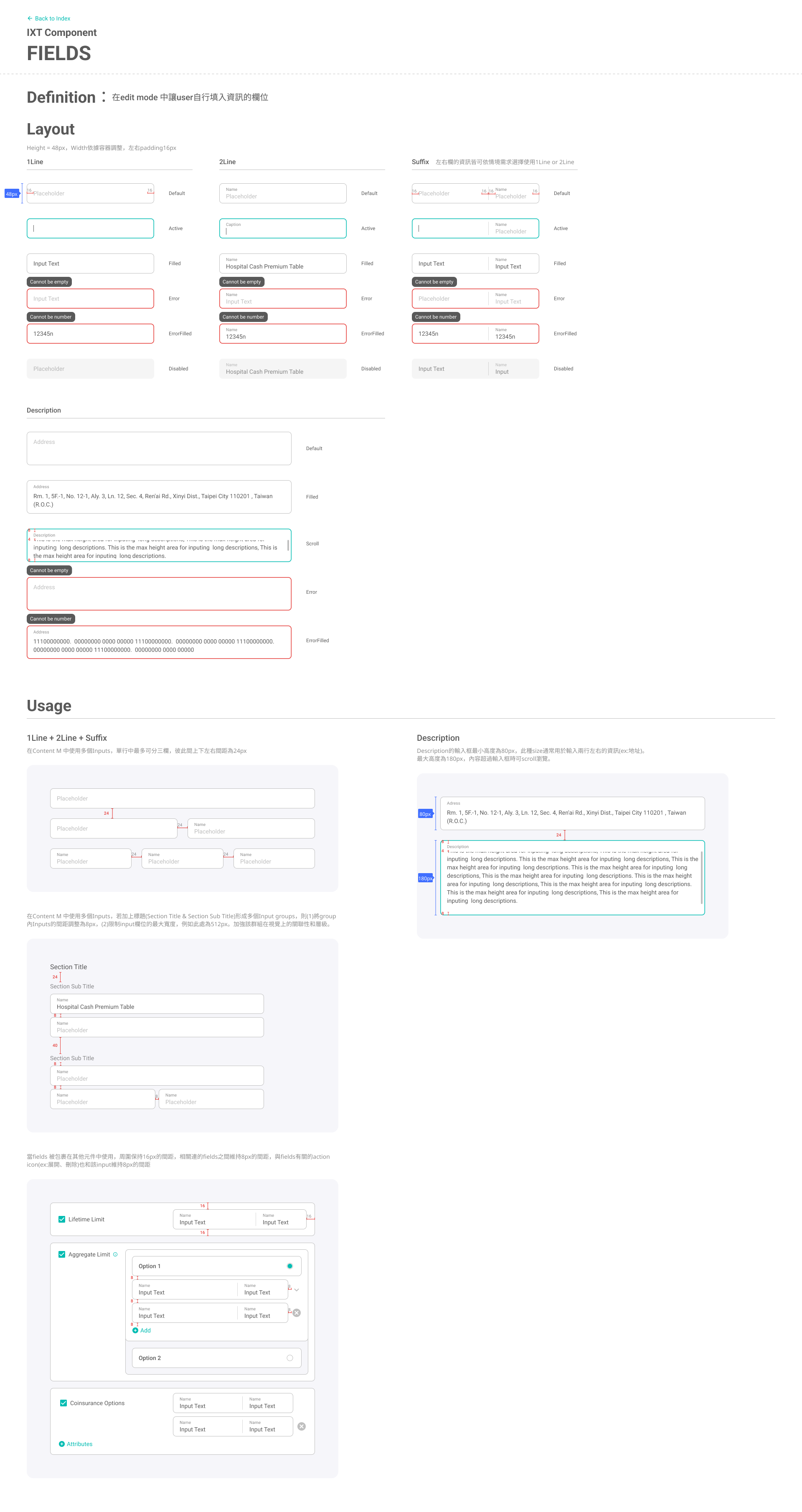Click the Add text link

146,1330
